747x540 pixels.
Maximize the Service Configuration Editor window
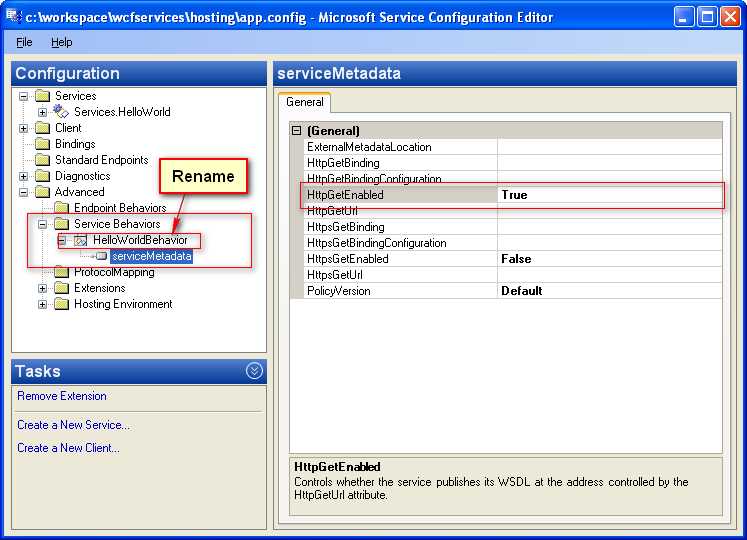[707, 17]
